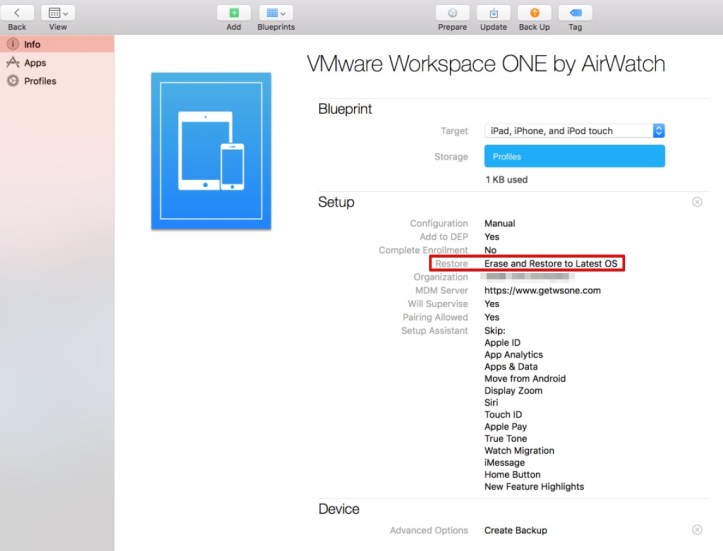Open the Target device type dropdown
The height and width of the screenshot is (551, 723).
(575, 131)
